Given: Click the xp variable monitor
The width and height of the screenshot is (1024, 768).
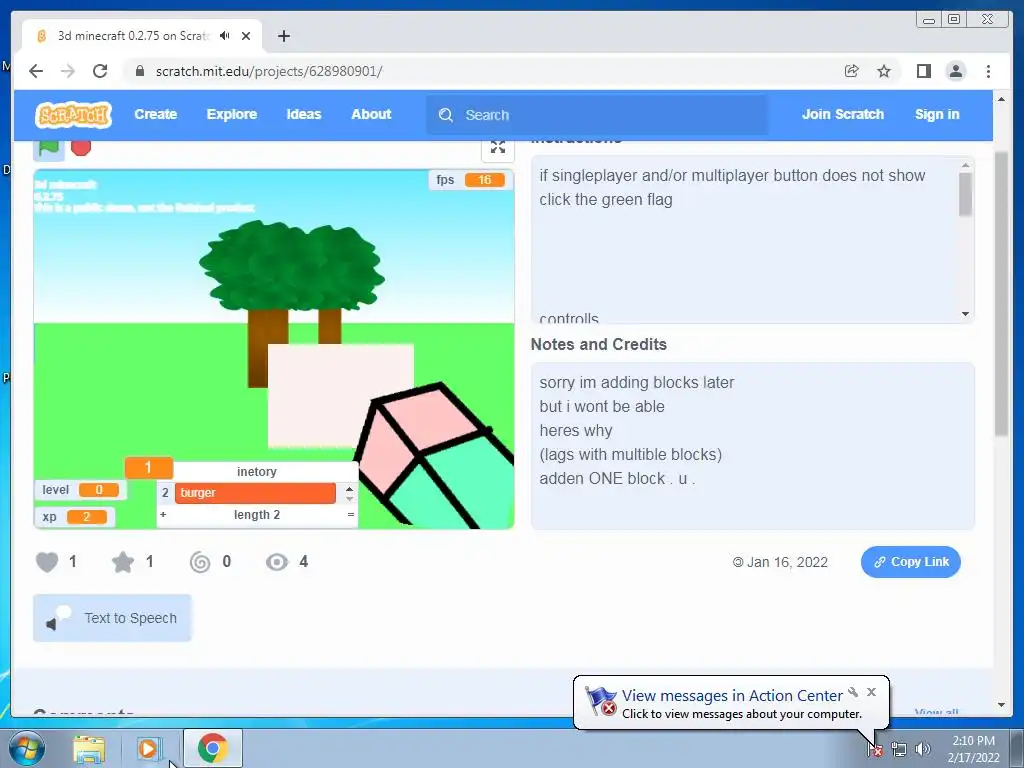Looking at the screenshot, I should click(x=74, y=517).
